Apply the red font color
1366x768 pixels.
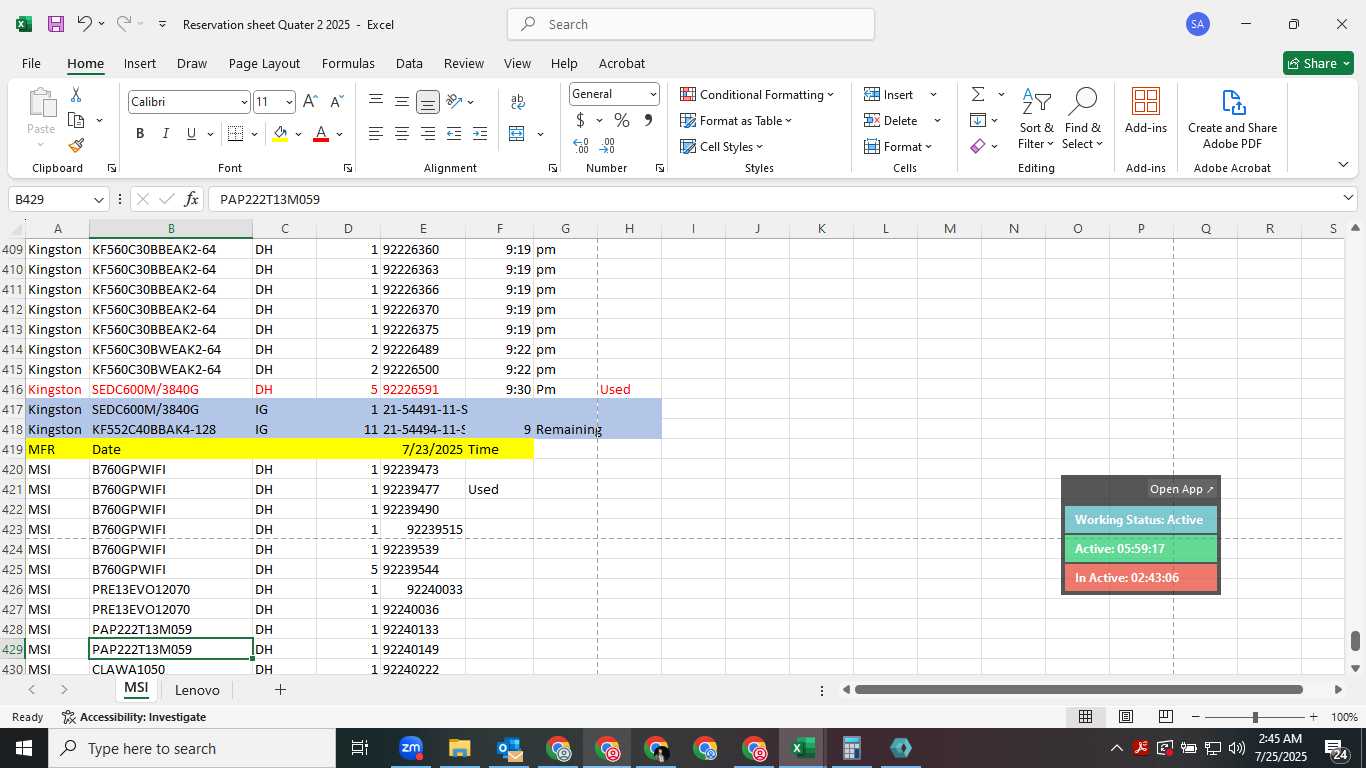tap(321, 134)
